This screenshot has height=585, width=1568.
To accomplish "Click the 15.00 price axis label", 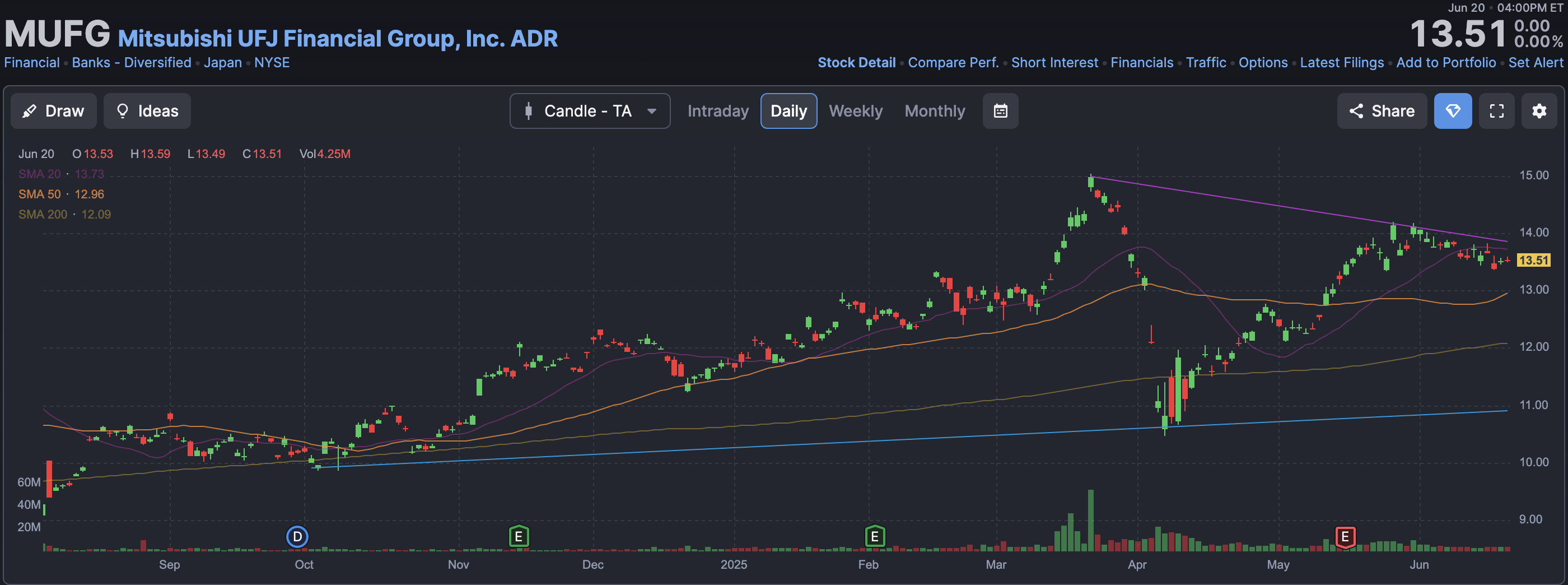I will click(x=1534, y=175).
